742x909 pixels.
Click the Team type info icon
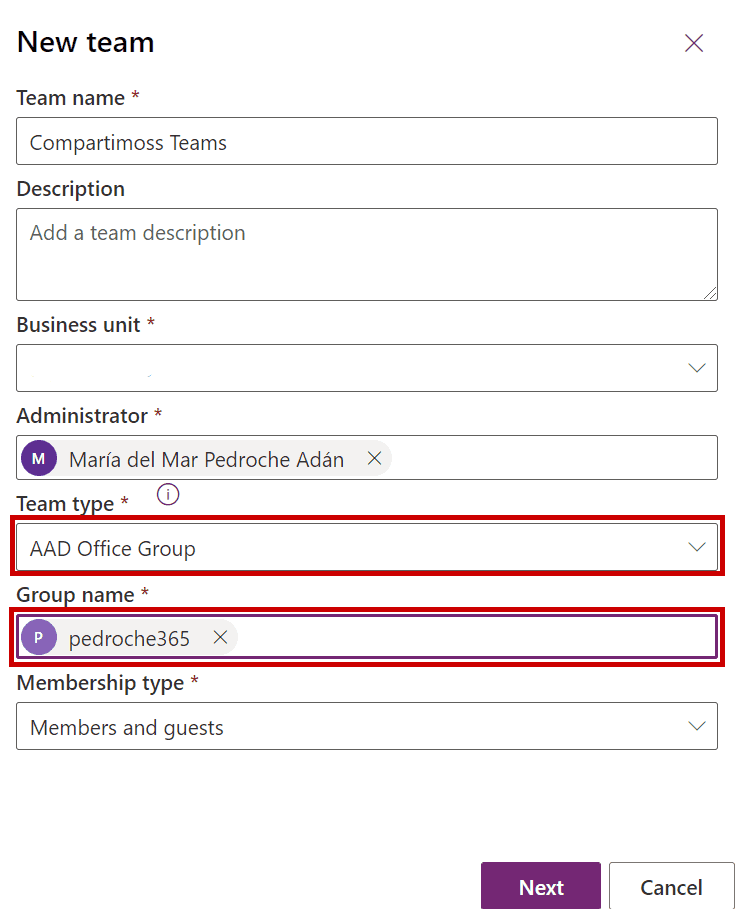pos(168,495)
